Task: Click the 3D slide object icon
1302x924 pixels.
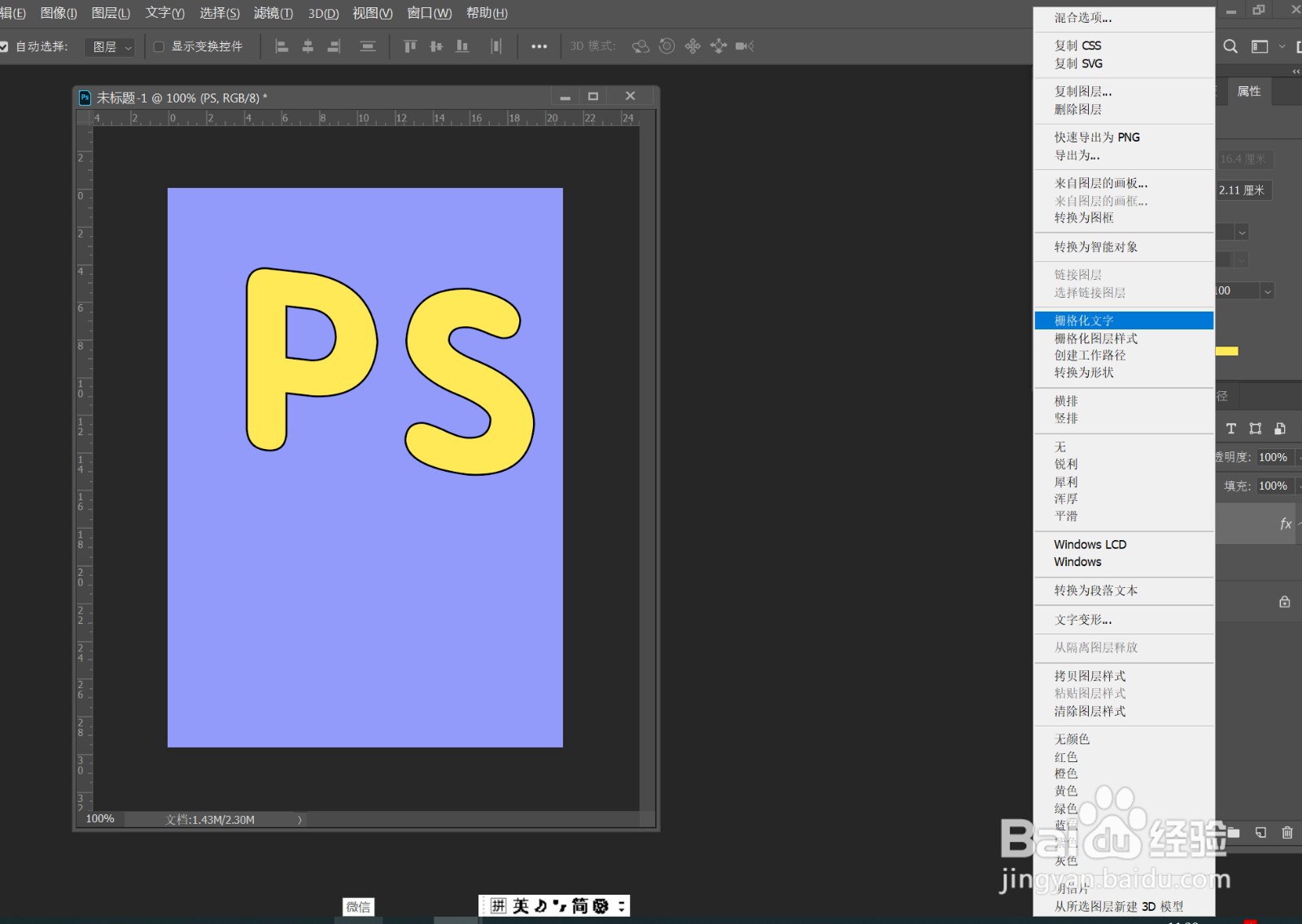Action: pyautogui.click(x=719, y=46)
